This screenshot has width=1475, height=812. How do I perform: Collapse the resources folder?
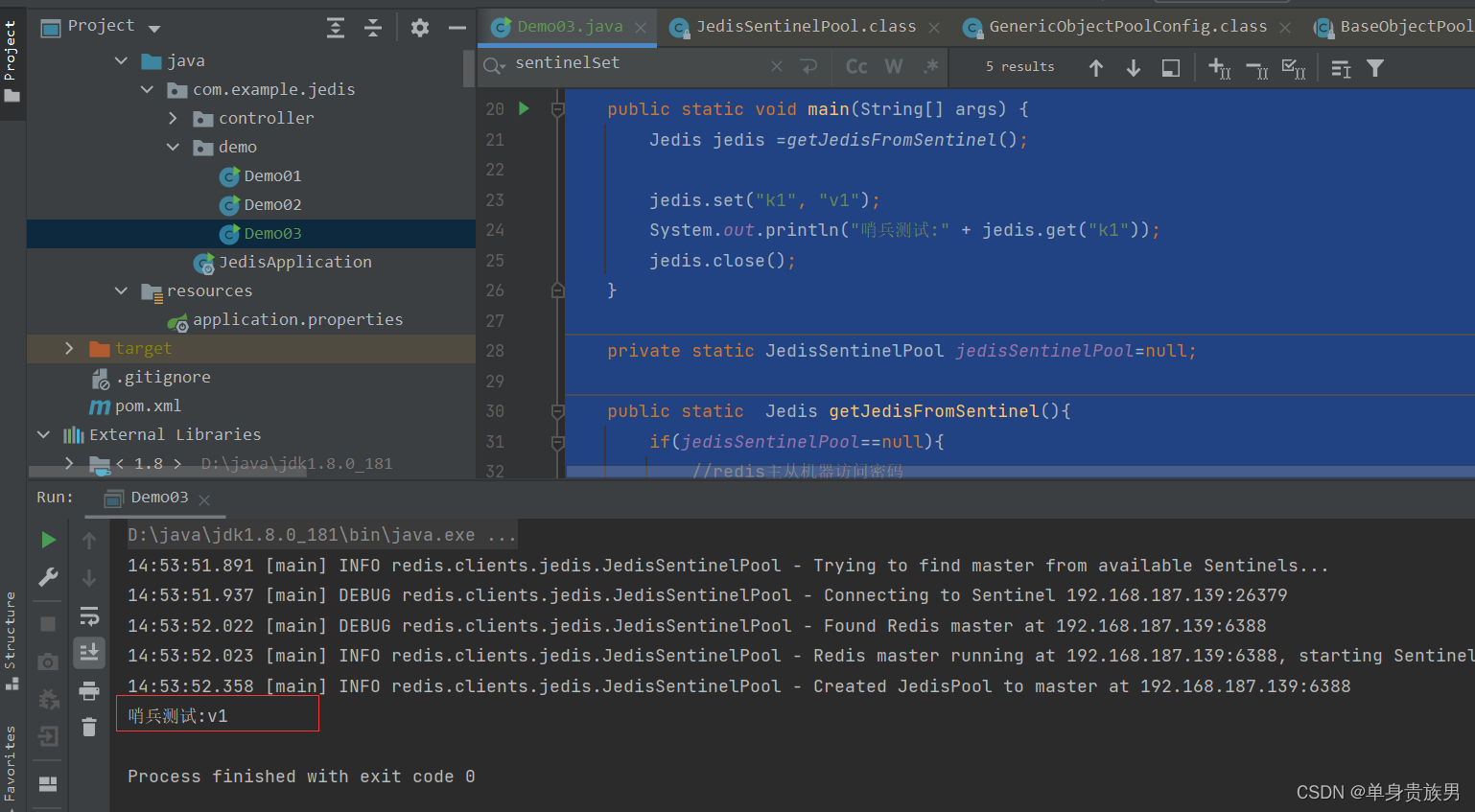coord(121,290)
